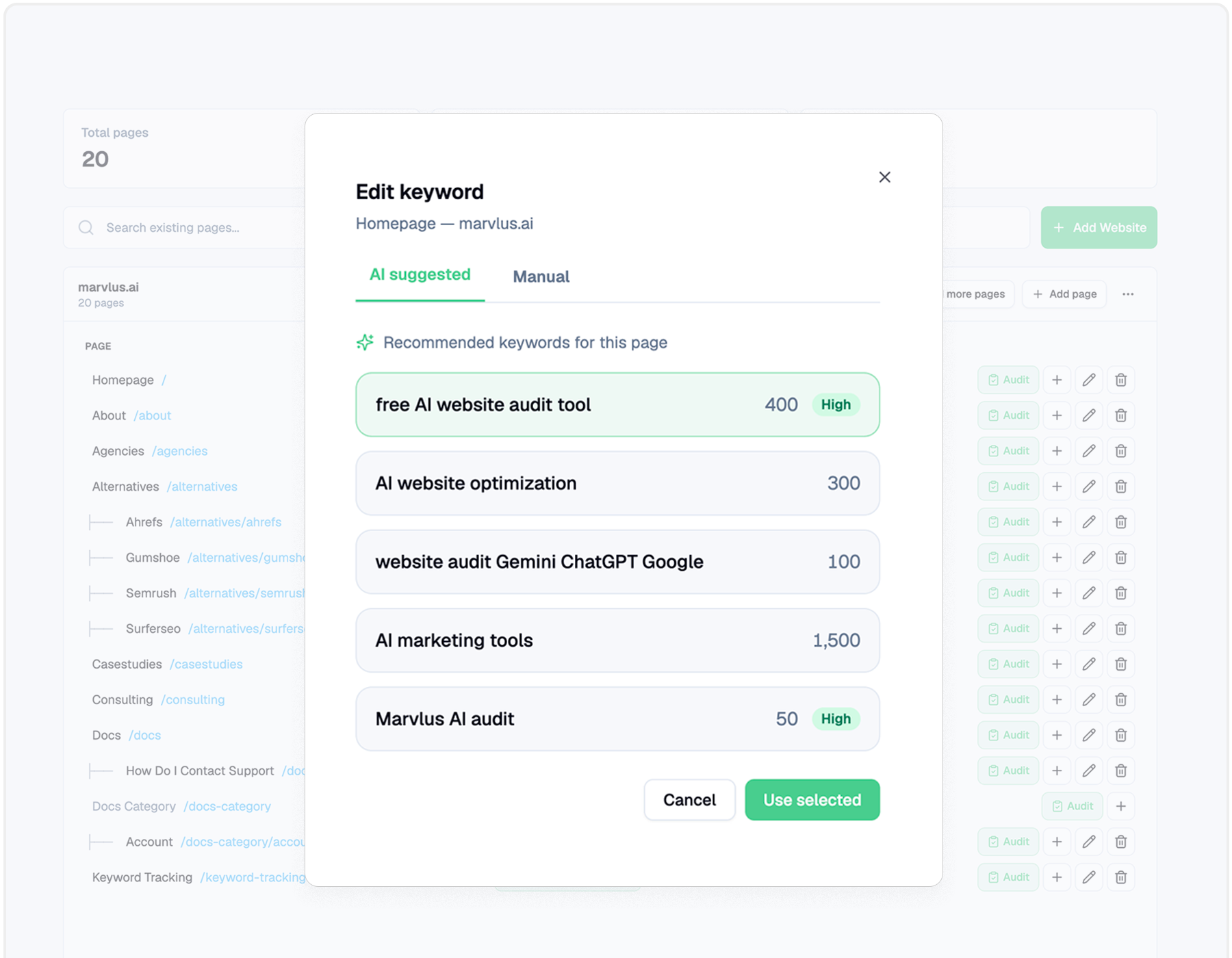Image resolution: width=1232 pixels, height=958 pixels.
Task: Click the pencil icon on Agencies row
Action: click(1089, 451)
